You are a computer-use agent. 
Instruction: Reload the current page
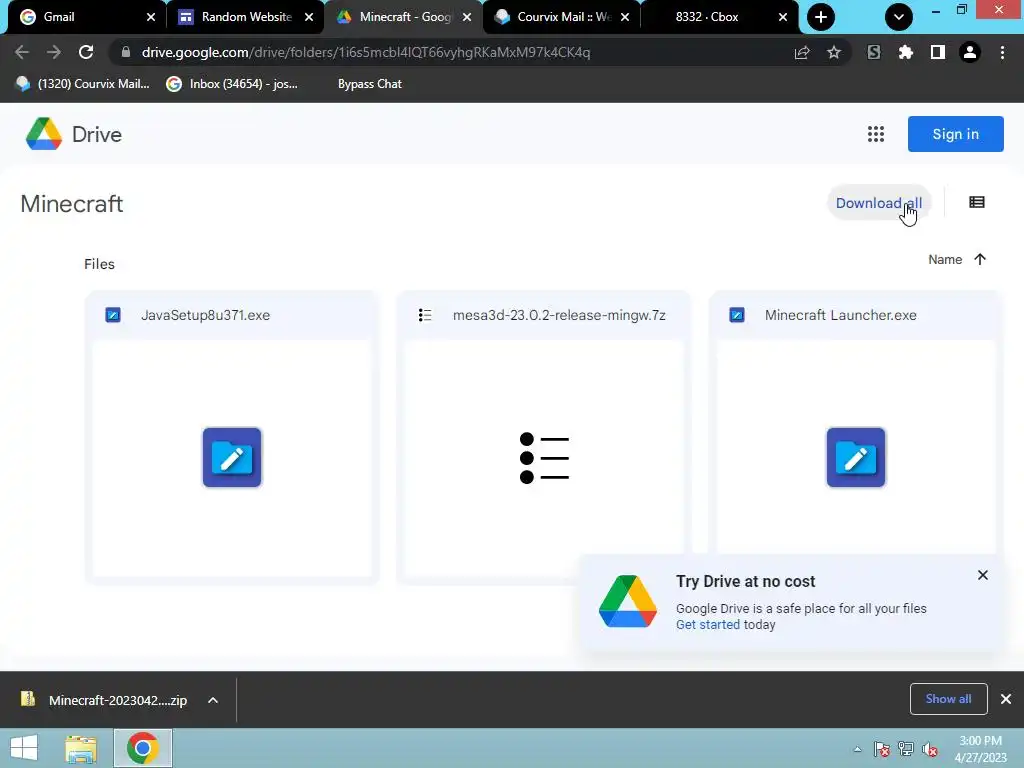86,52
